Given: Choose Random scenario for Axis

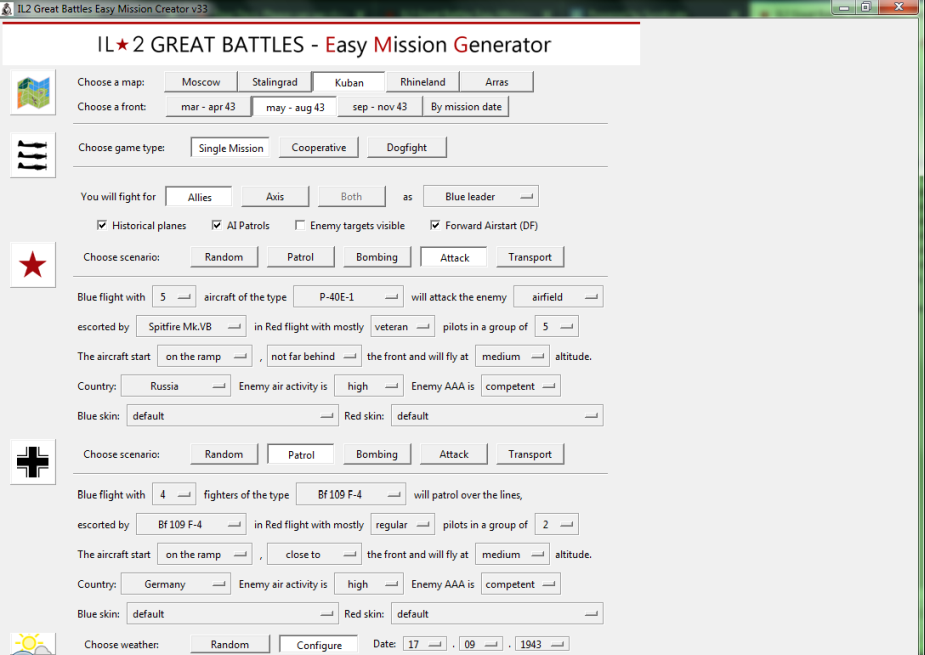Looking at the screenshot, I should click(x=224, y=454).
